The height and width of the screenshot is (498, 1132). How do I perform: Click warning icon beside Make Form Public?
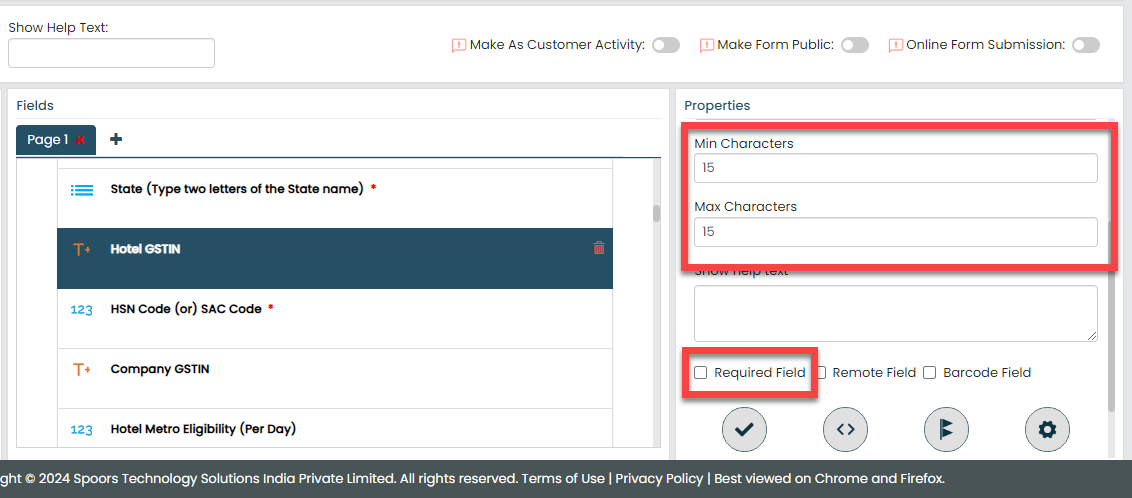pos(706,45)
